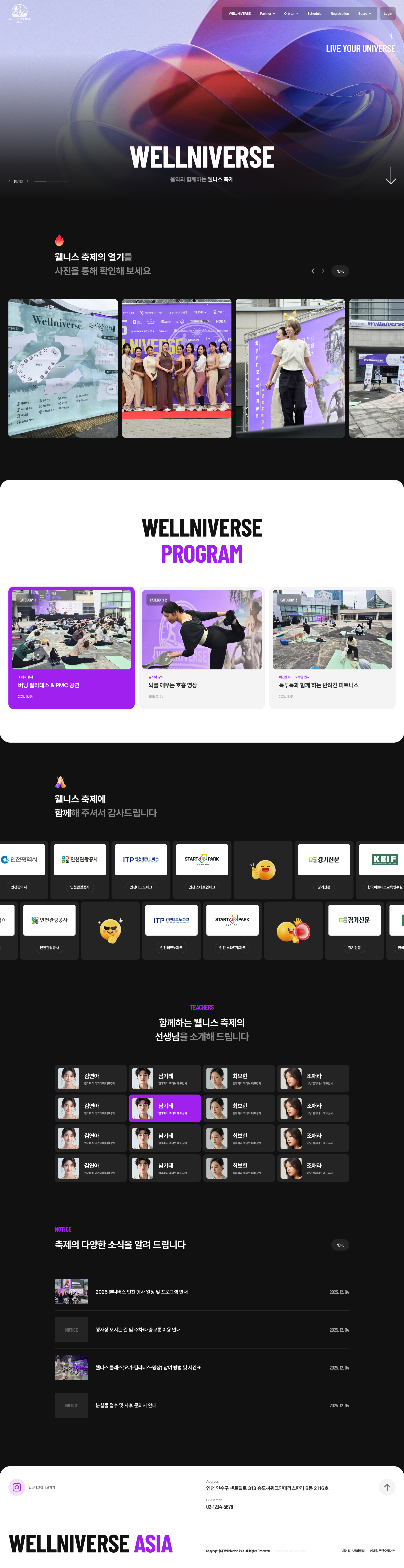The image size is (404, 1568).
Task: Open notice 웰니스 클래스 참여 방법 및 시간표
Action: click(202, 1367)
